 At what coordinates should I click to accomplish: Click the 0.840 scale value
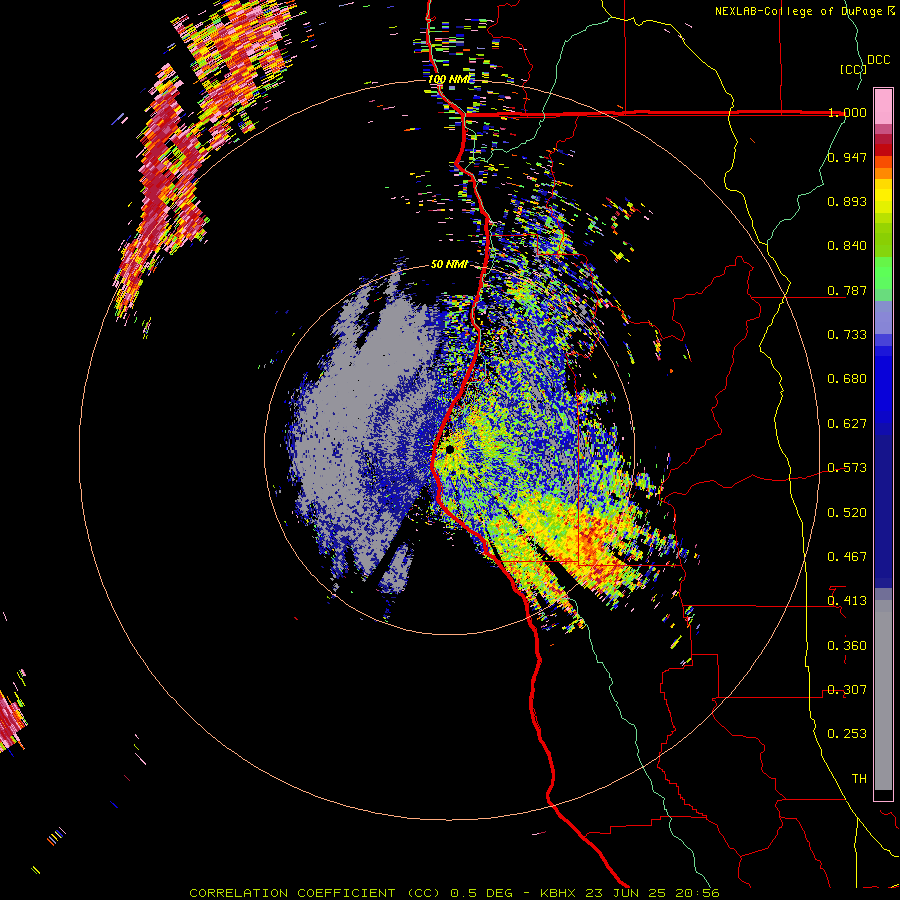(847, 246)
